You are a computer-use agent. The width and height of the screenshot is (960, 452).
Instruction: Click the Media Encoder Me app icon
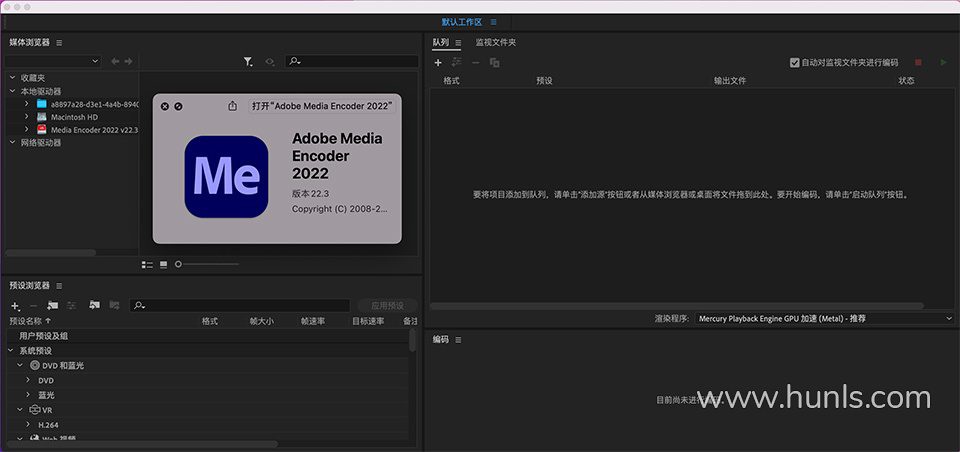coord(226,176)
